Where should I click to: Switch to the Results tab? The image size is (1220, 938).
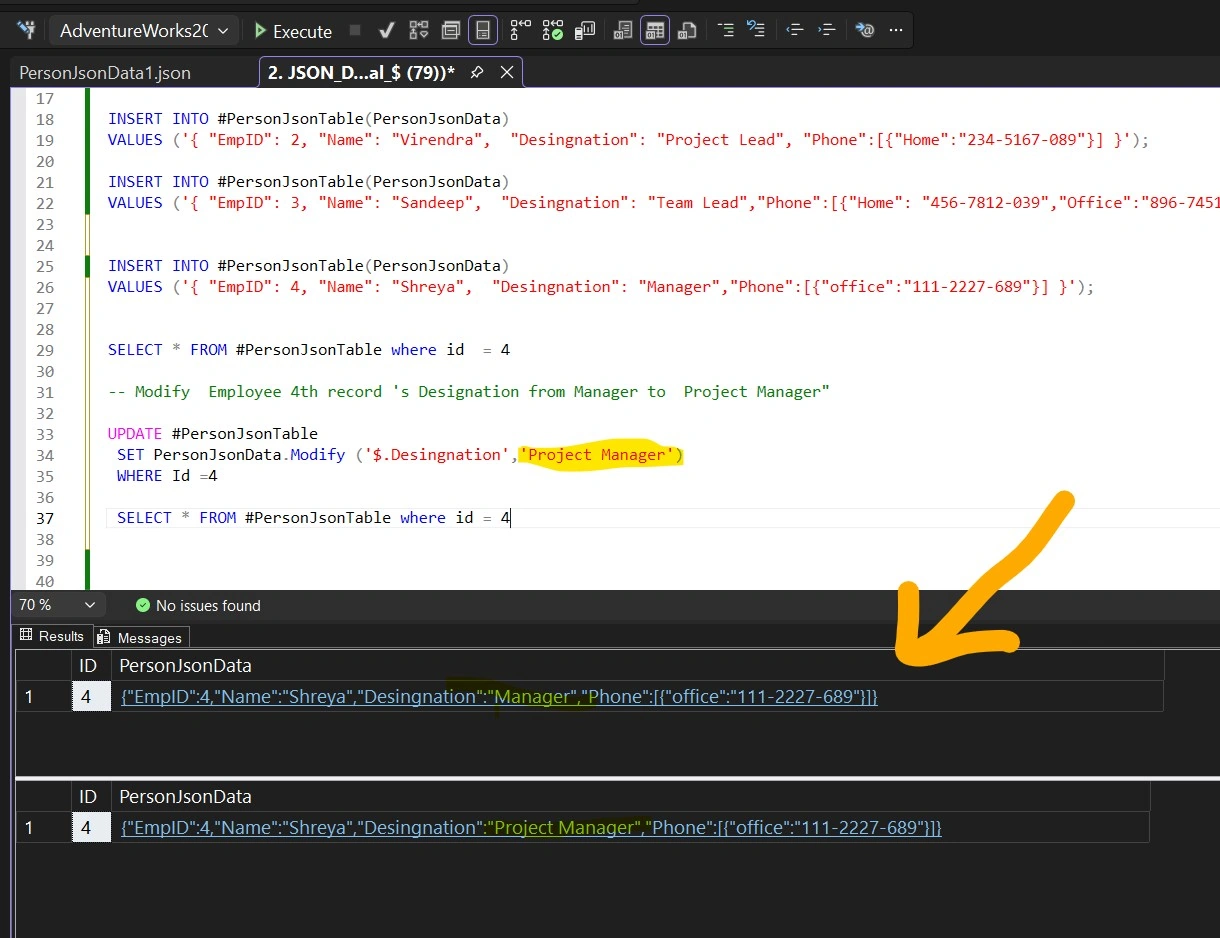click(53, 636)
